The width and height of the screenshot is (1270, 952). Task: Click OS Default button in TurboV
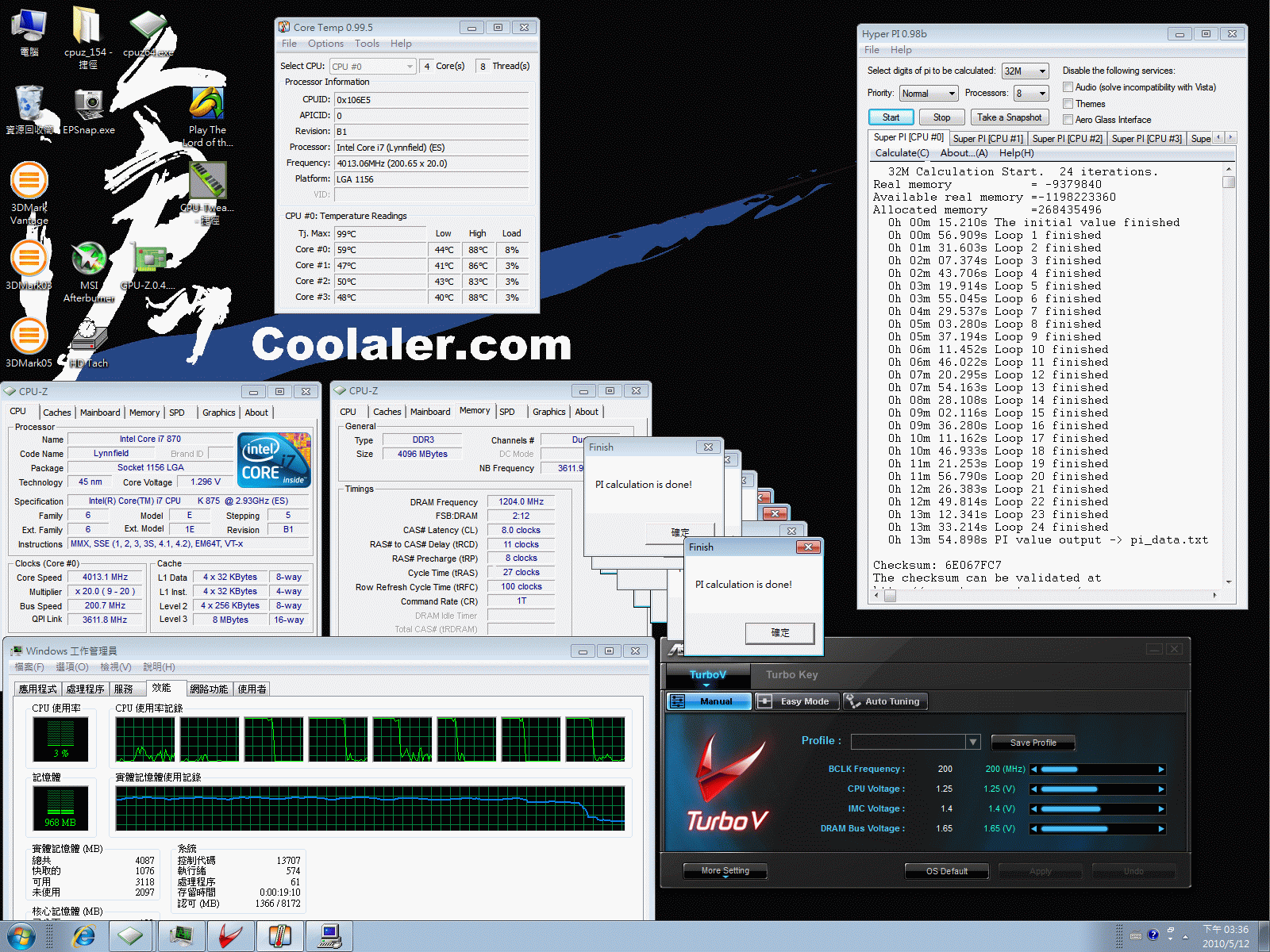(946, 871)
